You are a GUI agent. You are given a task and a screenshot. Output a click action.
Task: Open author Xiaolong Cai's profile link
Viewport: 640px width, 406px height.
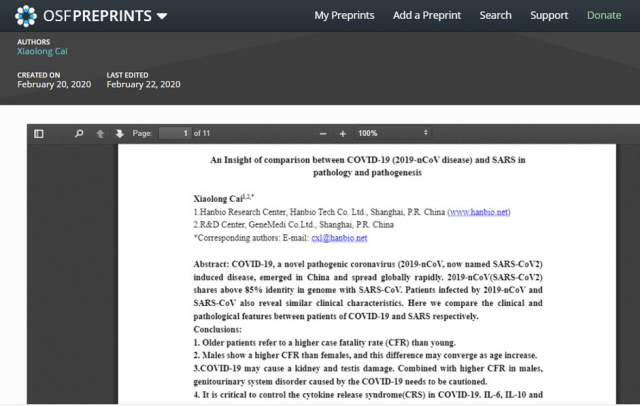coord(42,51)
